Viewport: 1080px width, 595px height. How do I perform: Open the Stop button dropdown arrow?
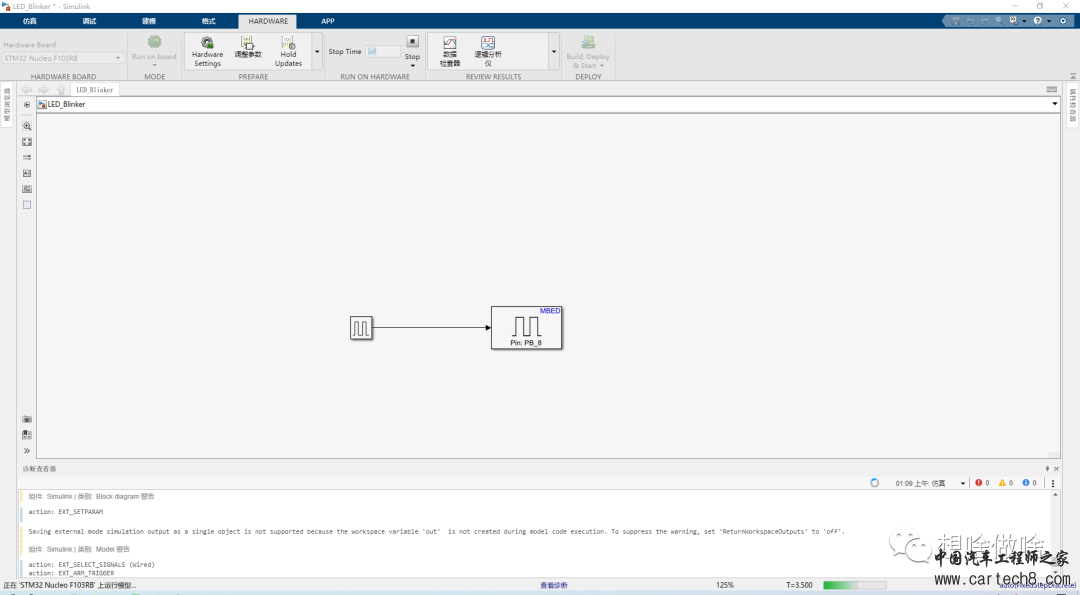click(413, 65)
